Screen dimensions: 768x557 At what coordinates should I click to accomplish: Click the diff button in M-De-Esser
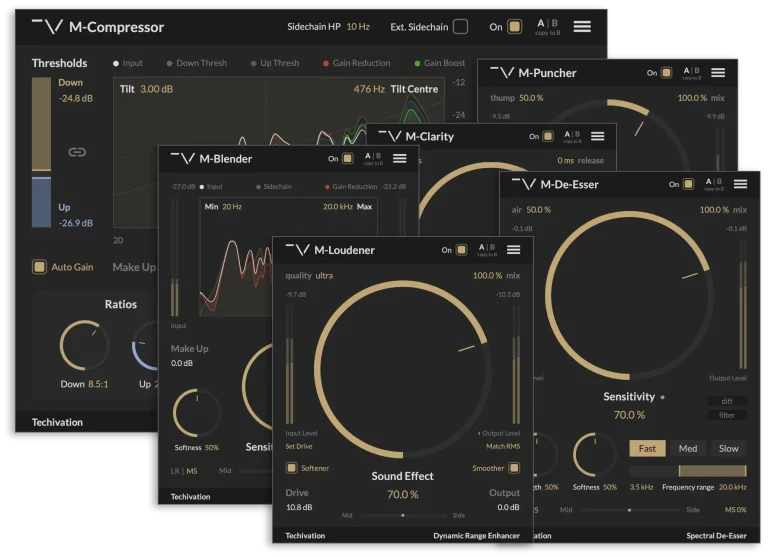pos(727,401)
